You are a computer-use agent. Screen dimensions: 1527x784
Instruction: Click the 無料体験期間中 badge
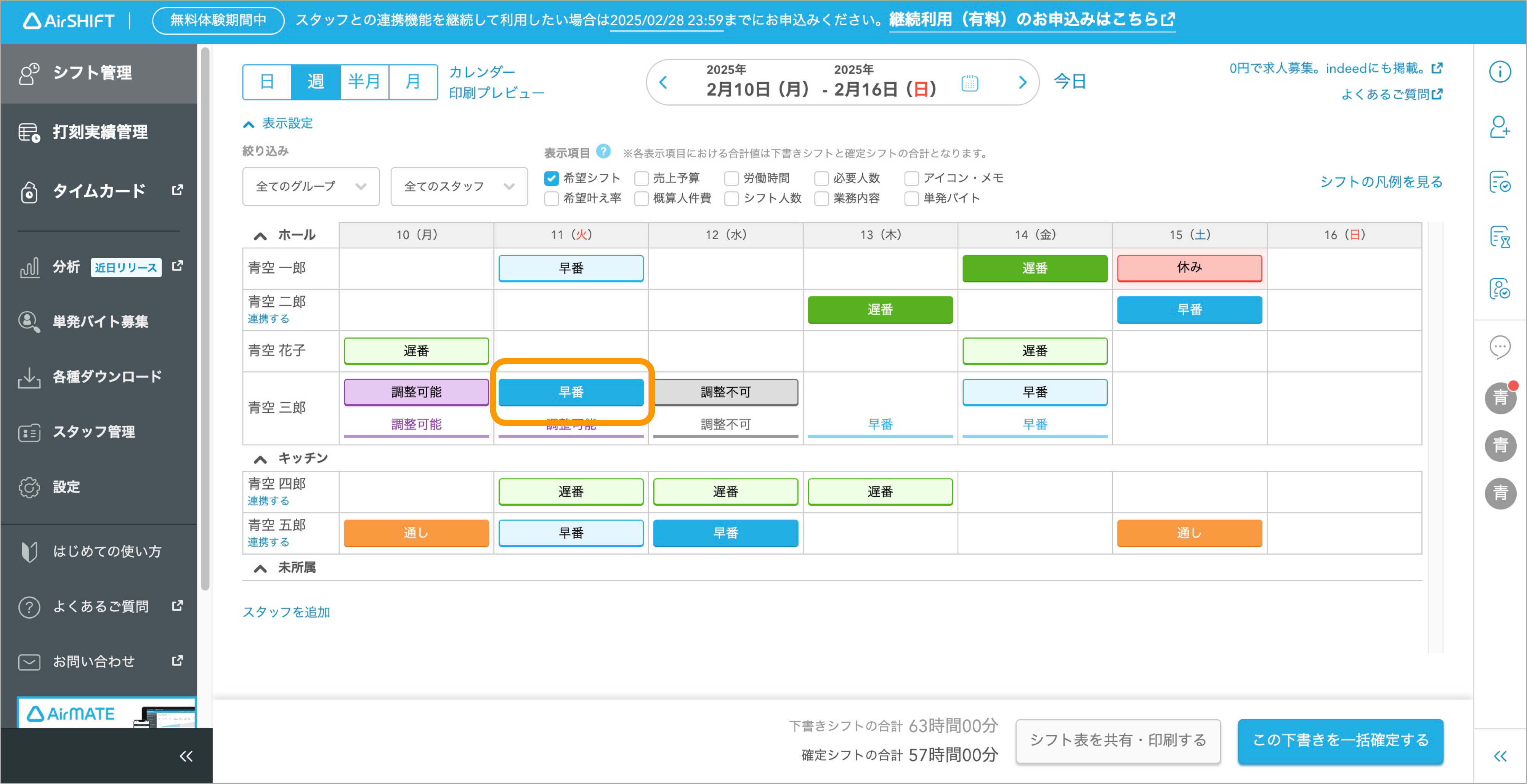coord(218,20)
